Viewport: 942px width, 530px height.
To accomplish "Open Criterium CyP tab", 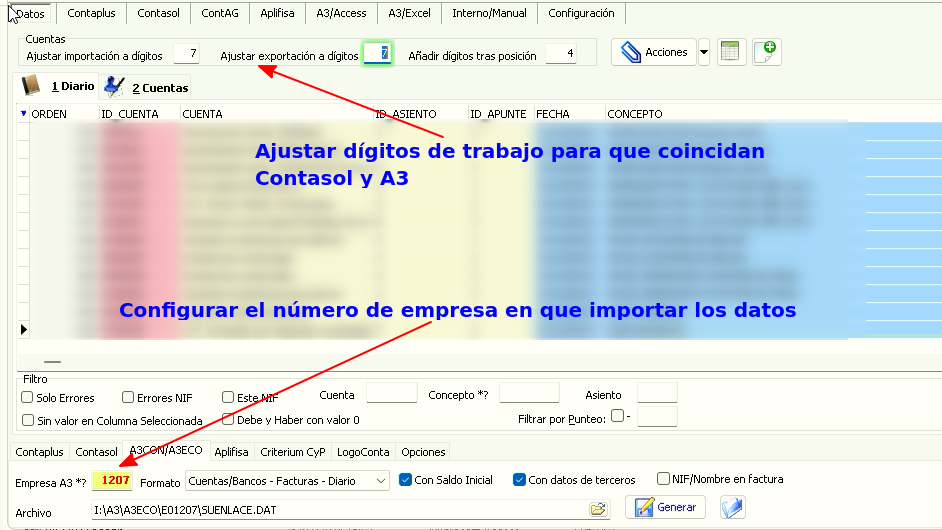I will tap(293, 452).
